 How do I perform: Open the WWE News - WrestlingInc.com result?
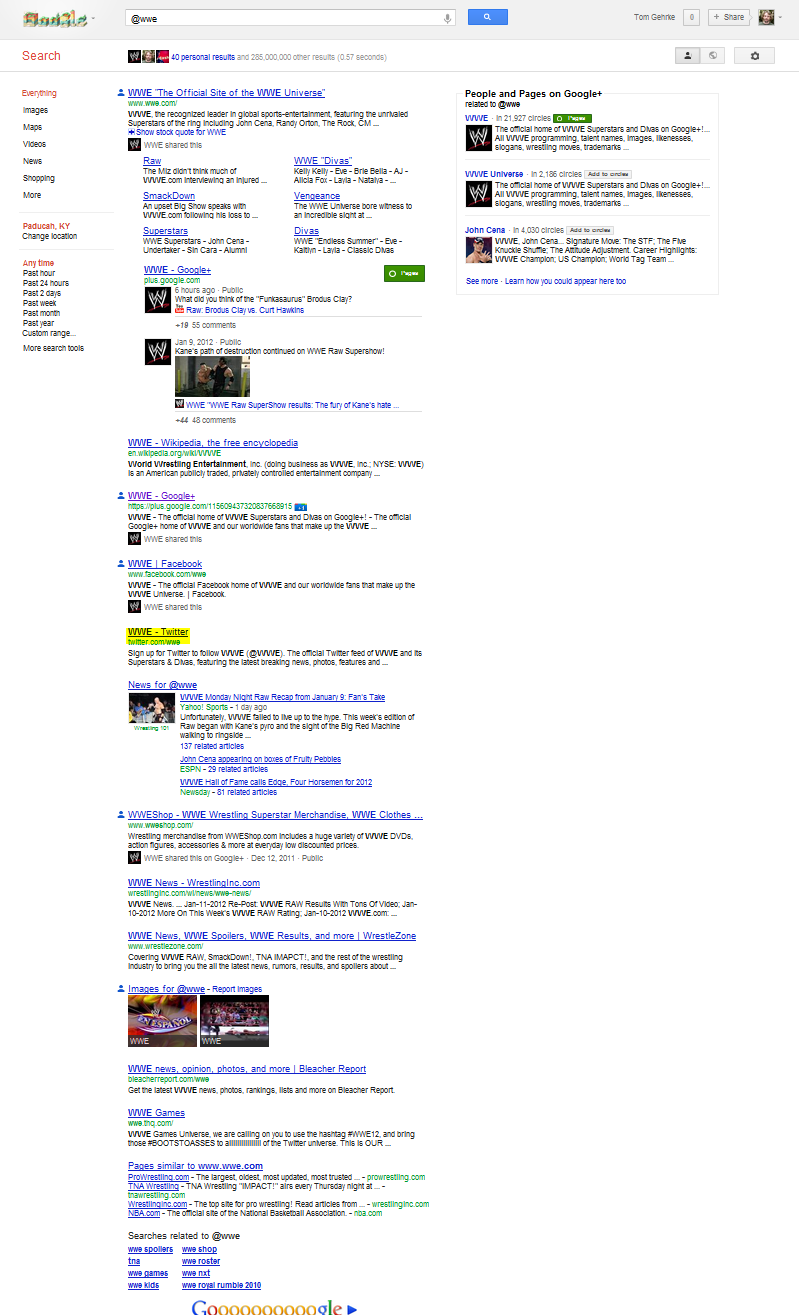click(194, 883)
